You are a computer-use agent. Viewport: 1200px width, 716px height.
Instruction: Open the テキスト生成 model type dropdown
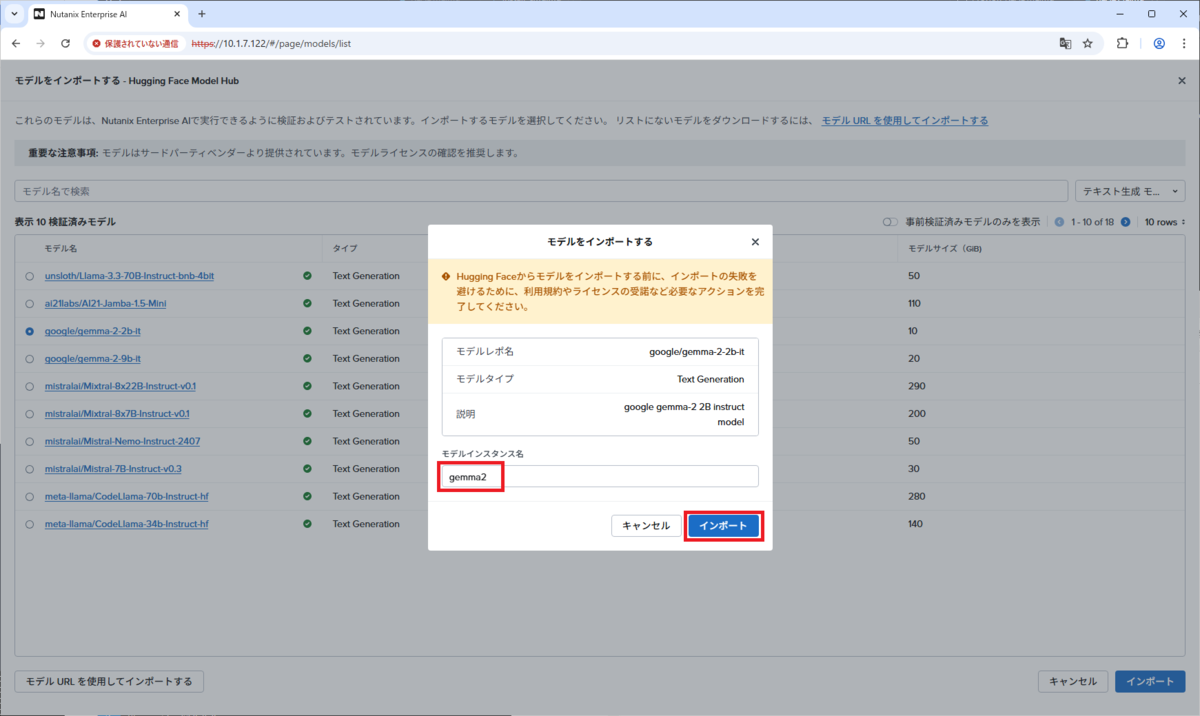point(1129,191)
